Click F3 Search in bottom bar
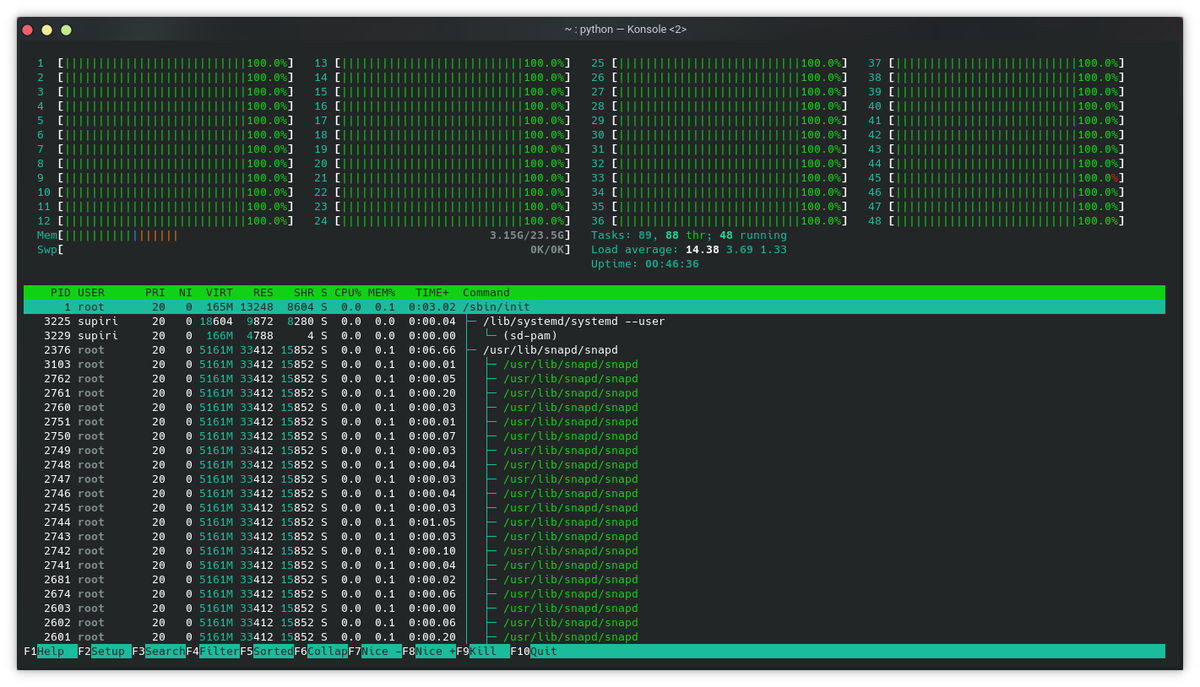The image size is (1200, 687). point(158,651)
